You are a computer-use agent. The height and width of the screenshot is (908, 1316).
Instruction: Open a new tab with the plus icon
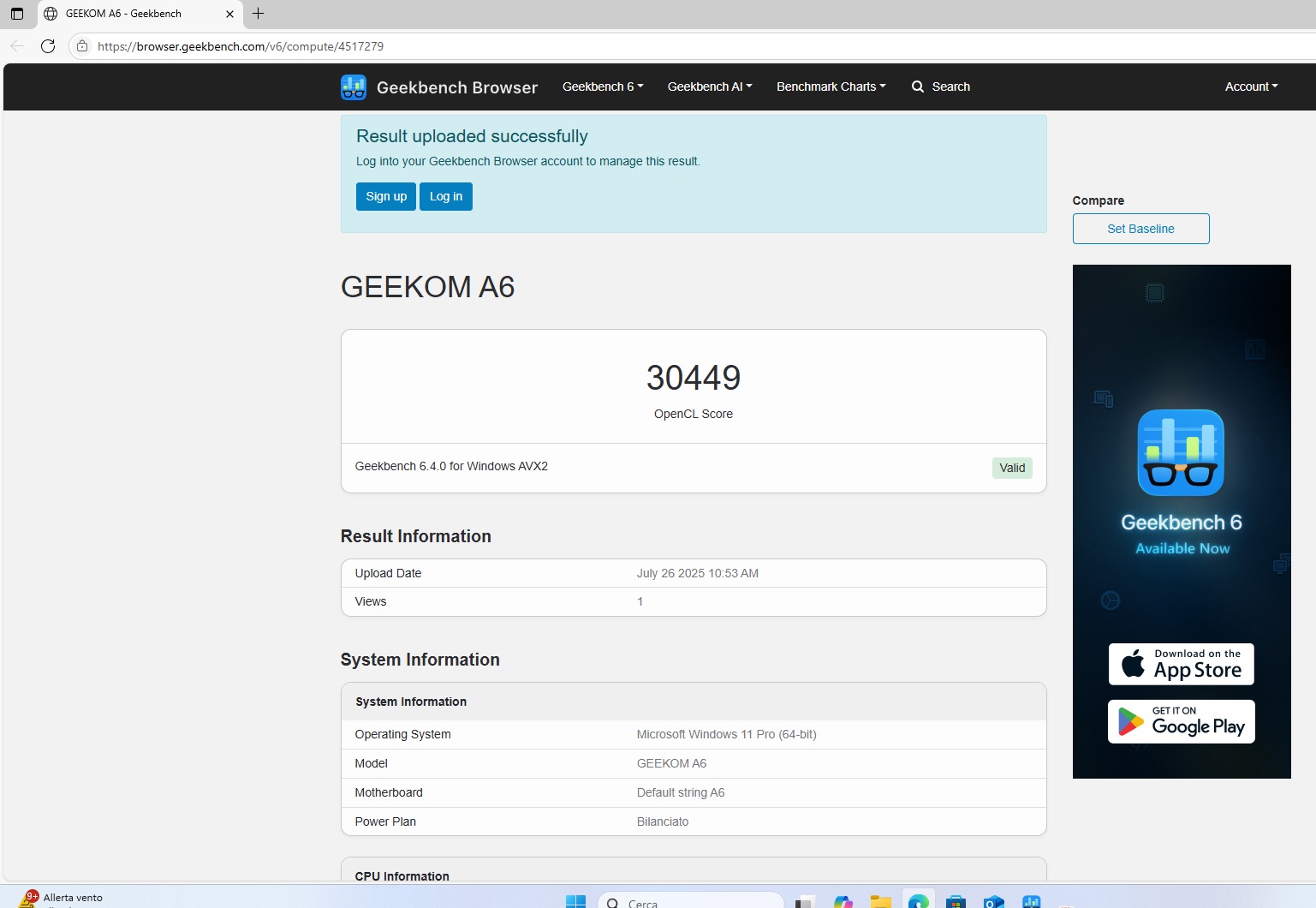258,14
